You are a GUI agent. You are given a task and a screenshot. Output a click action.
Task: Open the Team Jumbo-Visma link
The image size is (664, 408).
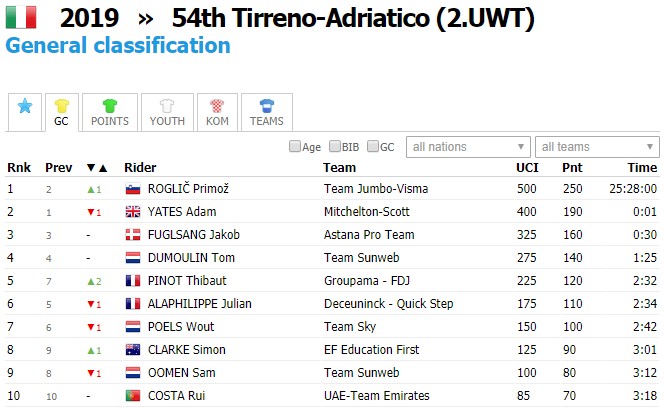368,189
